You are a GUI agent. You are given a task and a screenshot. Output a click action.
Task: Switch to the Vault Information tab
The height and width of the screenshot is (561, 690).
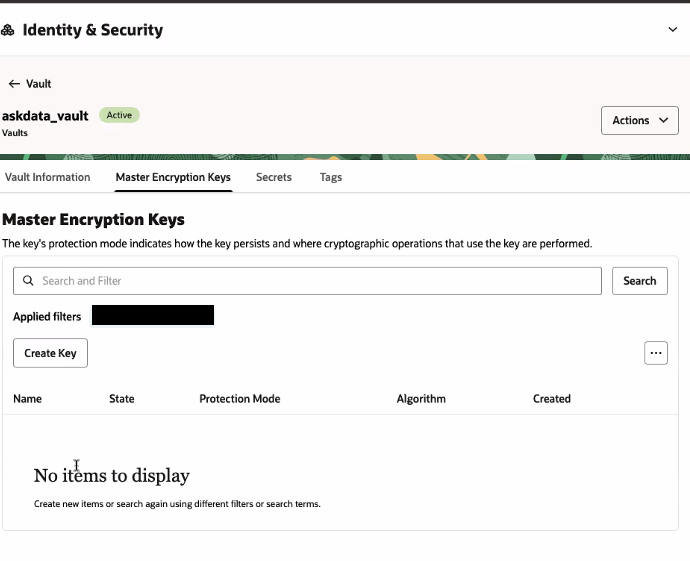[48, 177]
